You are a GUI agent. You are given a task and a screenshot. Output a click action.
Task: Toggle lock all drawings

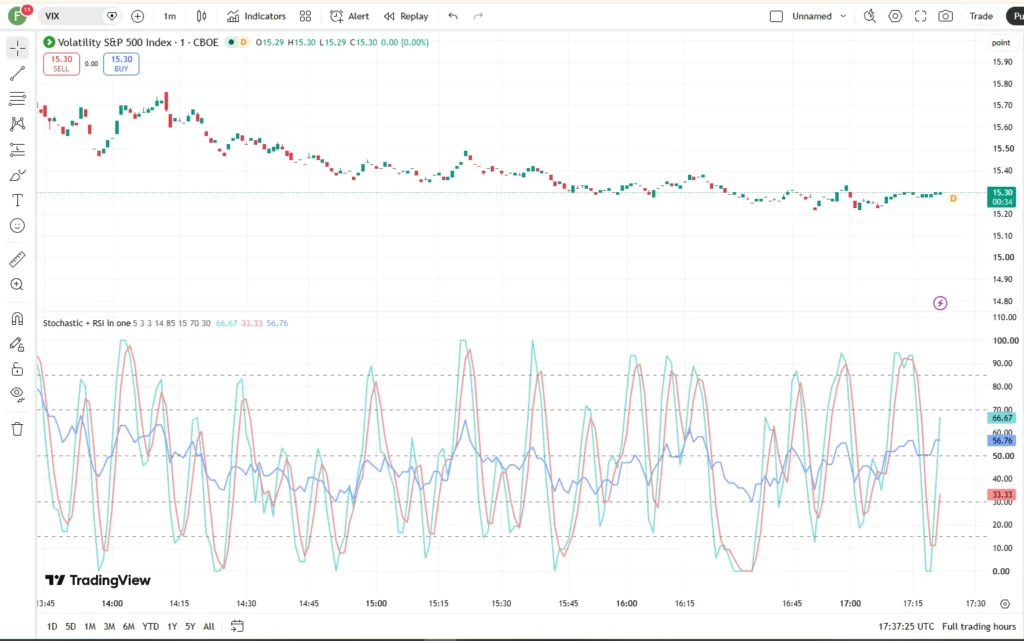[18, 369]
